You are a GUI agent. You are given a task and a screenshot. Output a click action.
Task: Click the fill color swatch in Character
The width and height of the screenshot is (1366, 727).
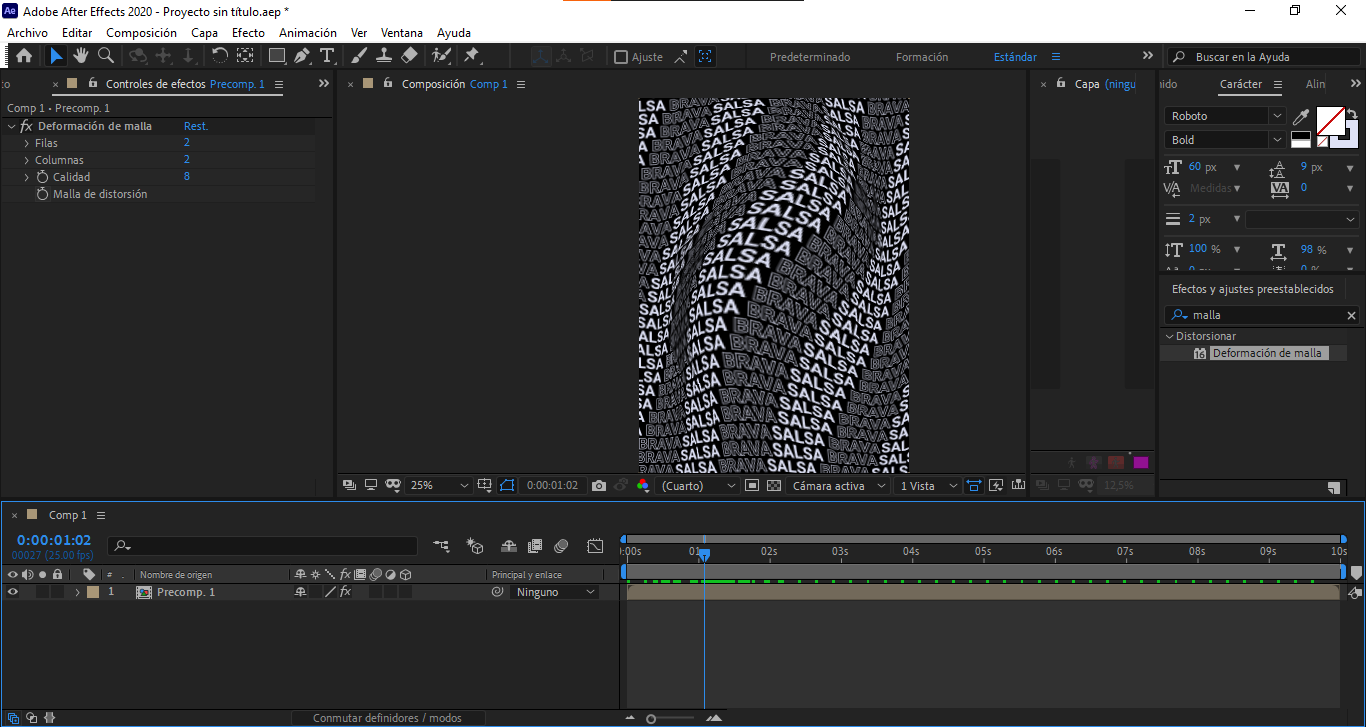[x=1329, y=121]
